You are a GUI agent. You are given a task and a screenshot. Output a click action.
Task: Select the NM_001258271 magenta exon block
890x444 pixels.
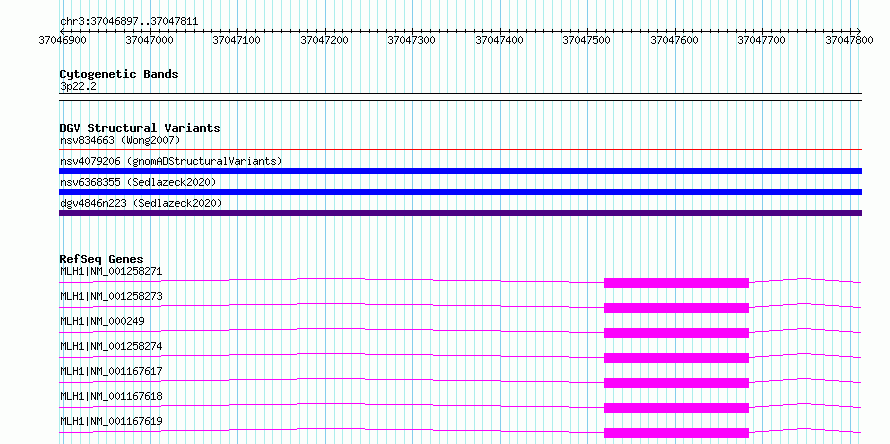tap(677, 283)
